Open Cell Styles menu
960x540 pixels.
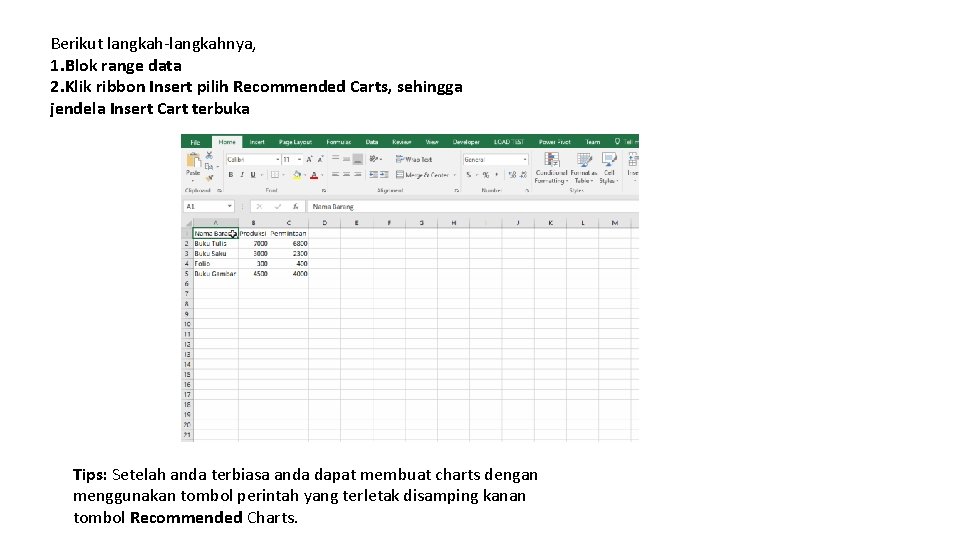click(609, 168)
